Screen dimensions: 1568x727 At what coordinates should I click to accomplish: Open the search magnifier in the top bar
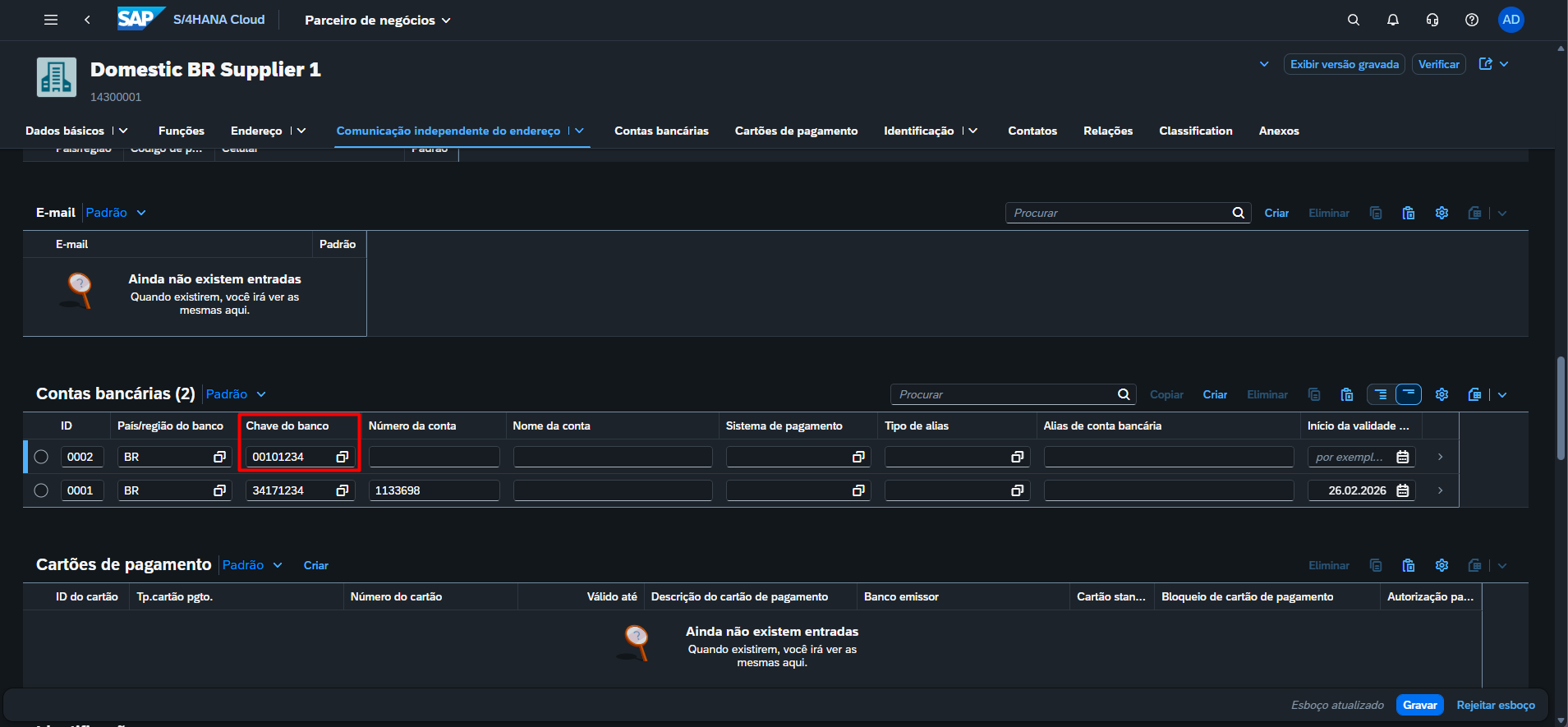tap(1354, 20)
